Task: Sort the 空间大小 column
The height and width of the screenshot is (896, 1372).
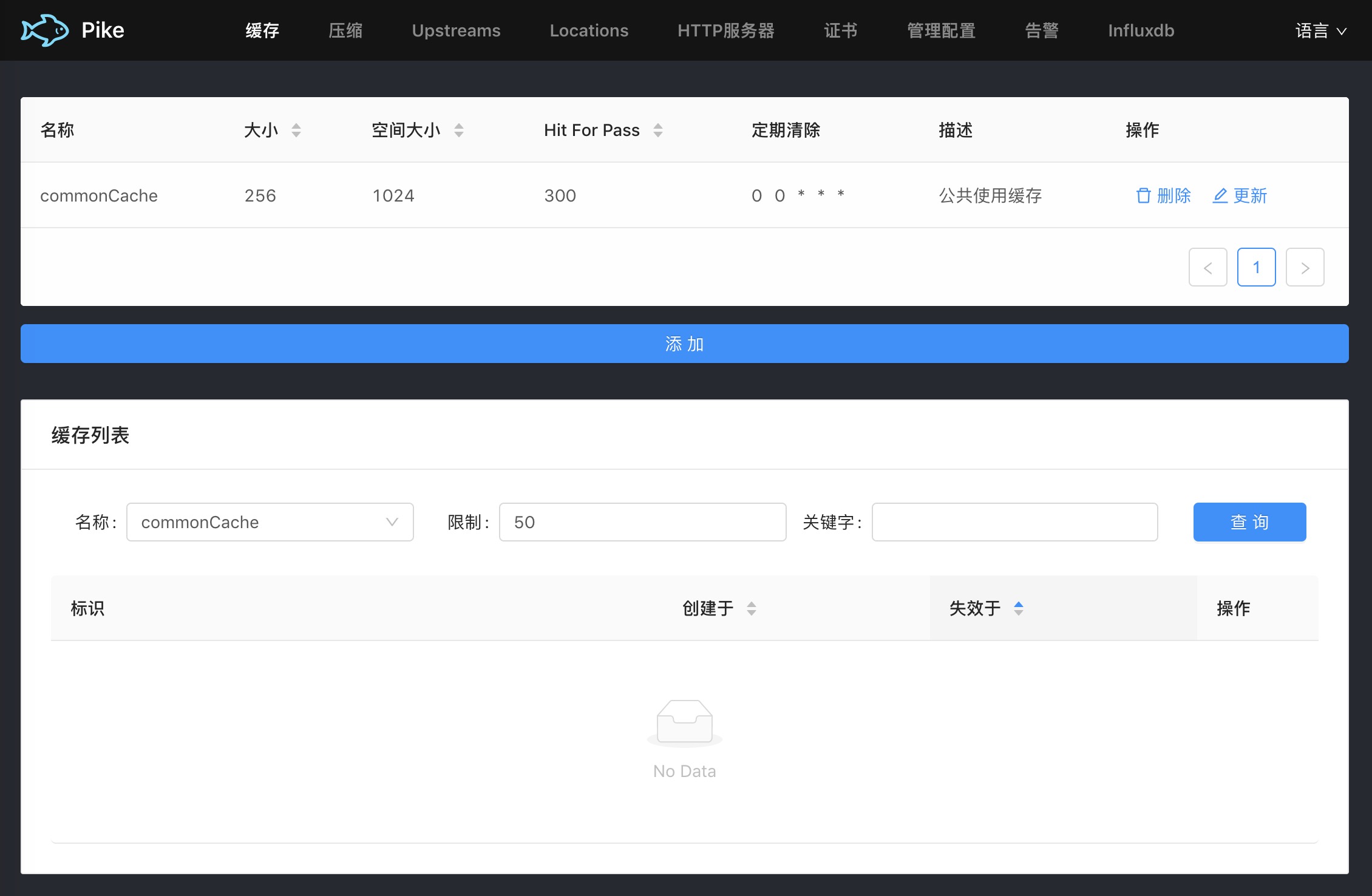Action: (x=459, y=130)
